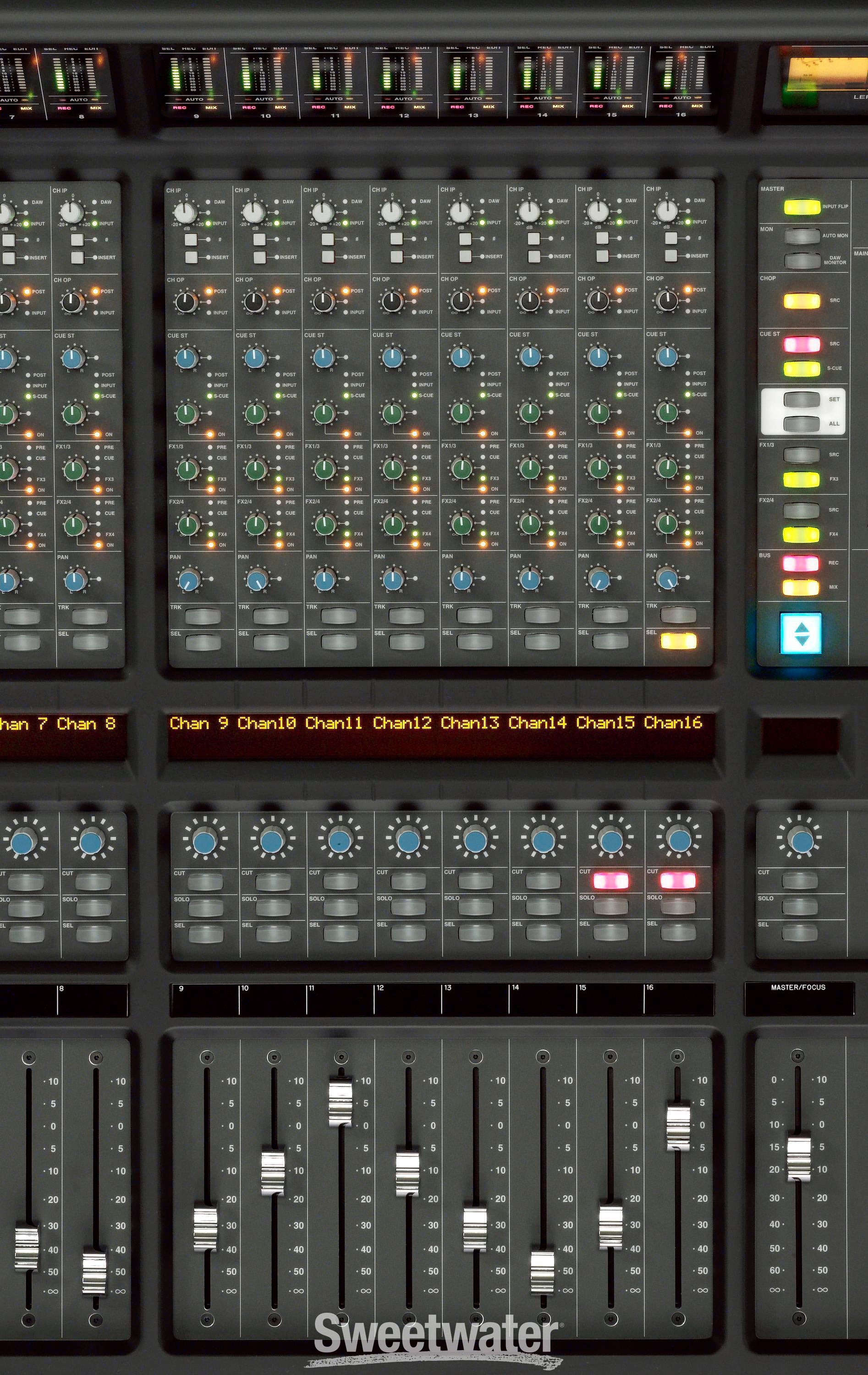Click channel 10's green CUE ST level knob
The image size is (868, 1375).
[256, 413]
